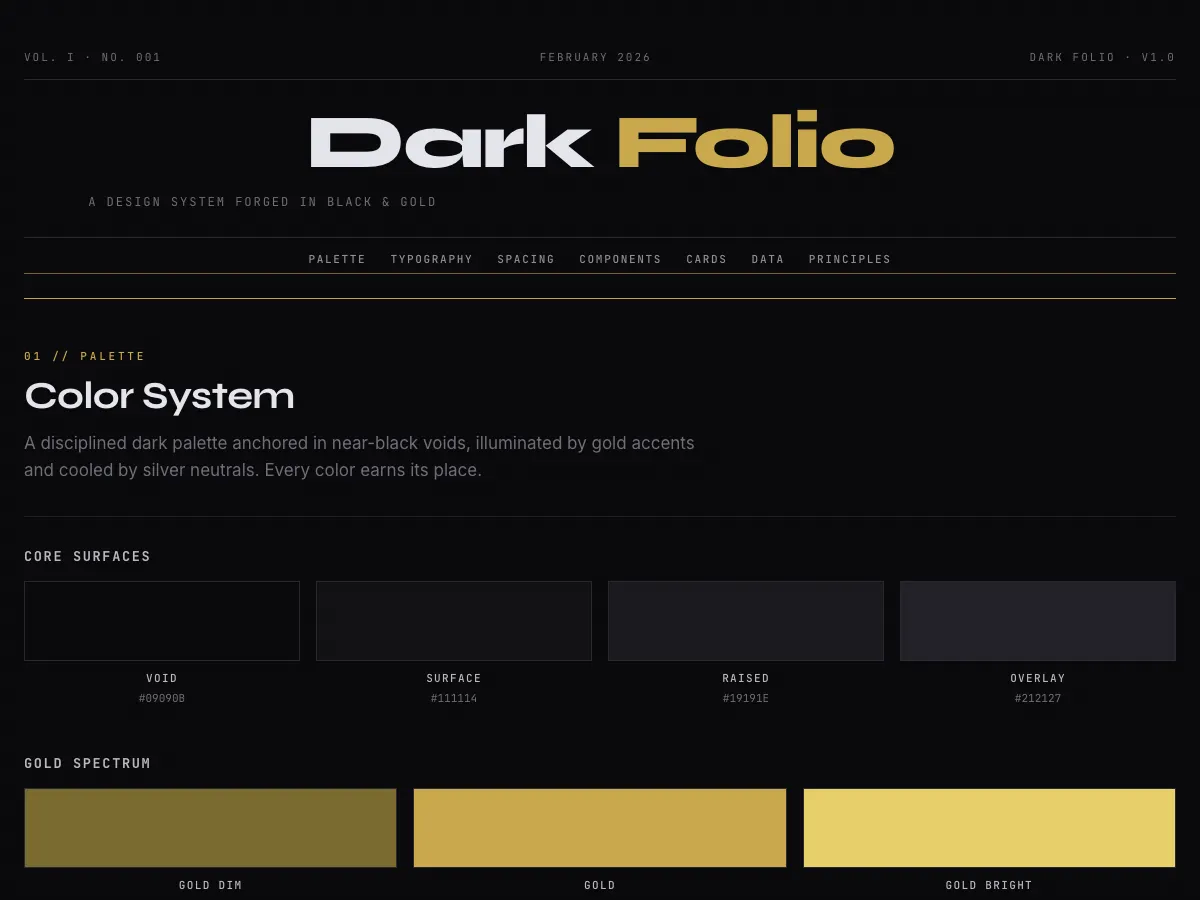Navigate to the COMPONENTS section
The width and height of the screenshot is (1200, 900).
pos(620,259)
